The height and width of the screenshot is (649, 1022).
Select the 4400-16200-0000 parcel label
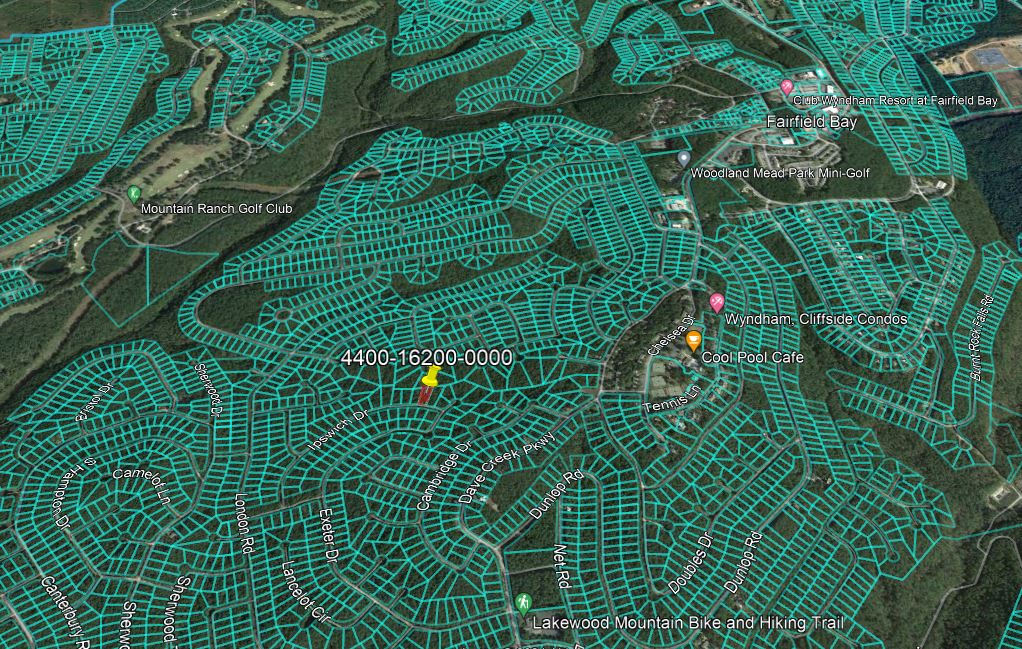click(x=426, y=357)
